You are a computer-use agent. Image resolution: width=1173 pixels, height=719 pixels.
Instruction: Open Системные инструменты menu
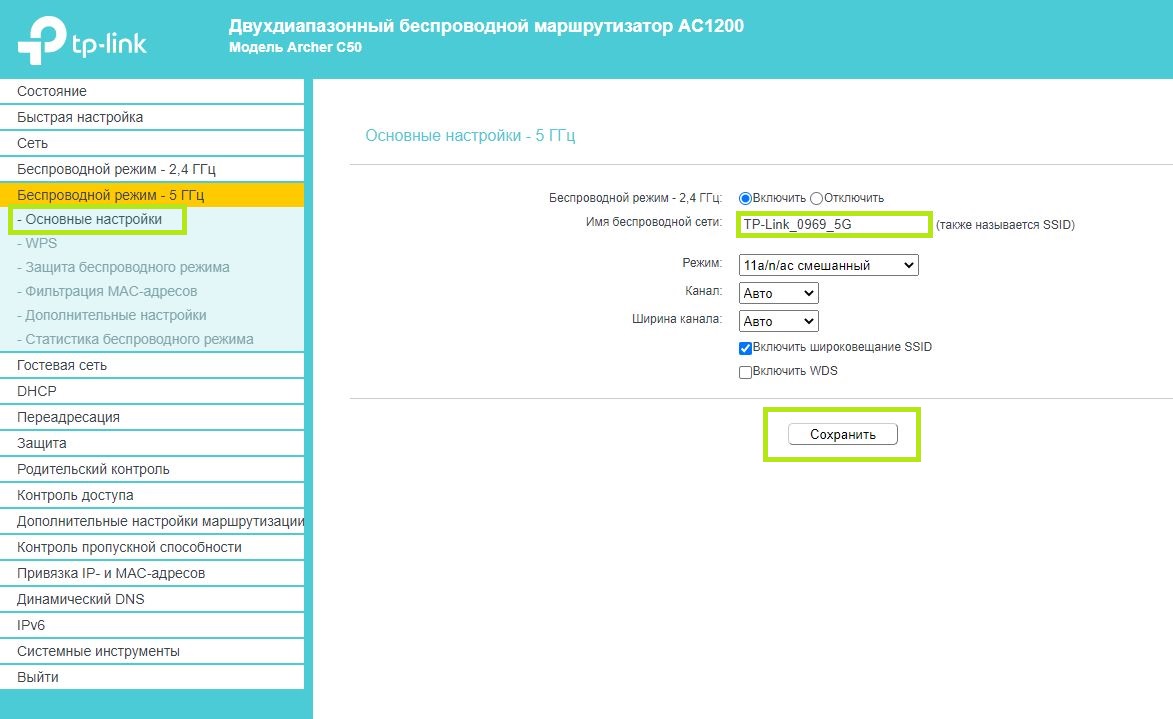[98, 651]
